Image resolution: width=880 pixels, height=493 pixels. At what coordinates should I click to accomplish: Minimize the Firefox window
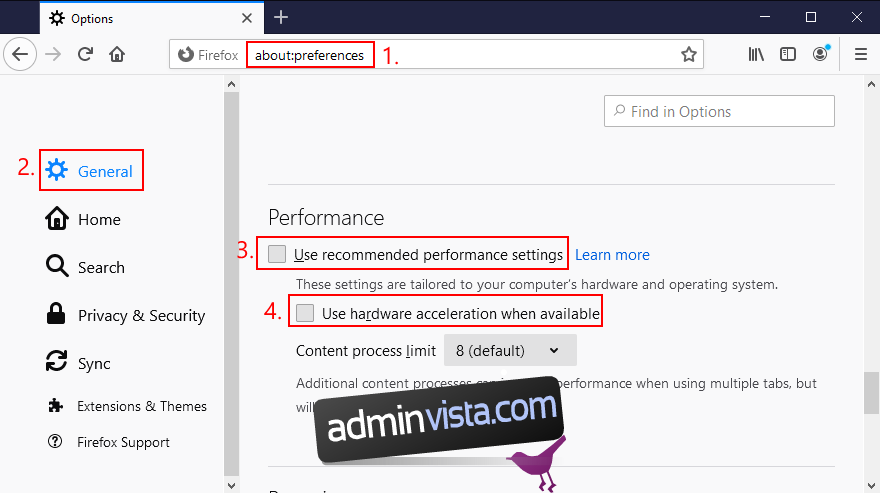(x=764, y=17)
